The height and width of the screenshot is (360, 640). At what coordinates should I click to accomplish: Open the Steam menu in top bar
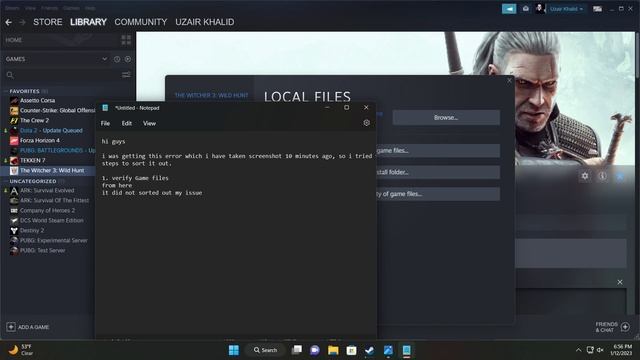coord(12,8)
